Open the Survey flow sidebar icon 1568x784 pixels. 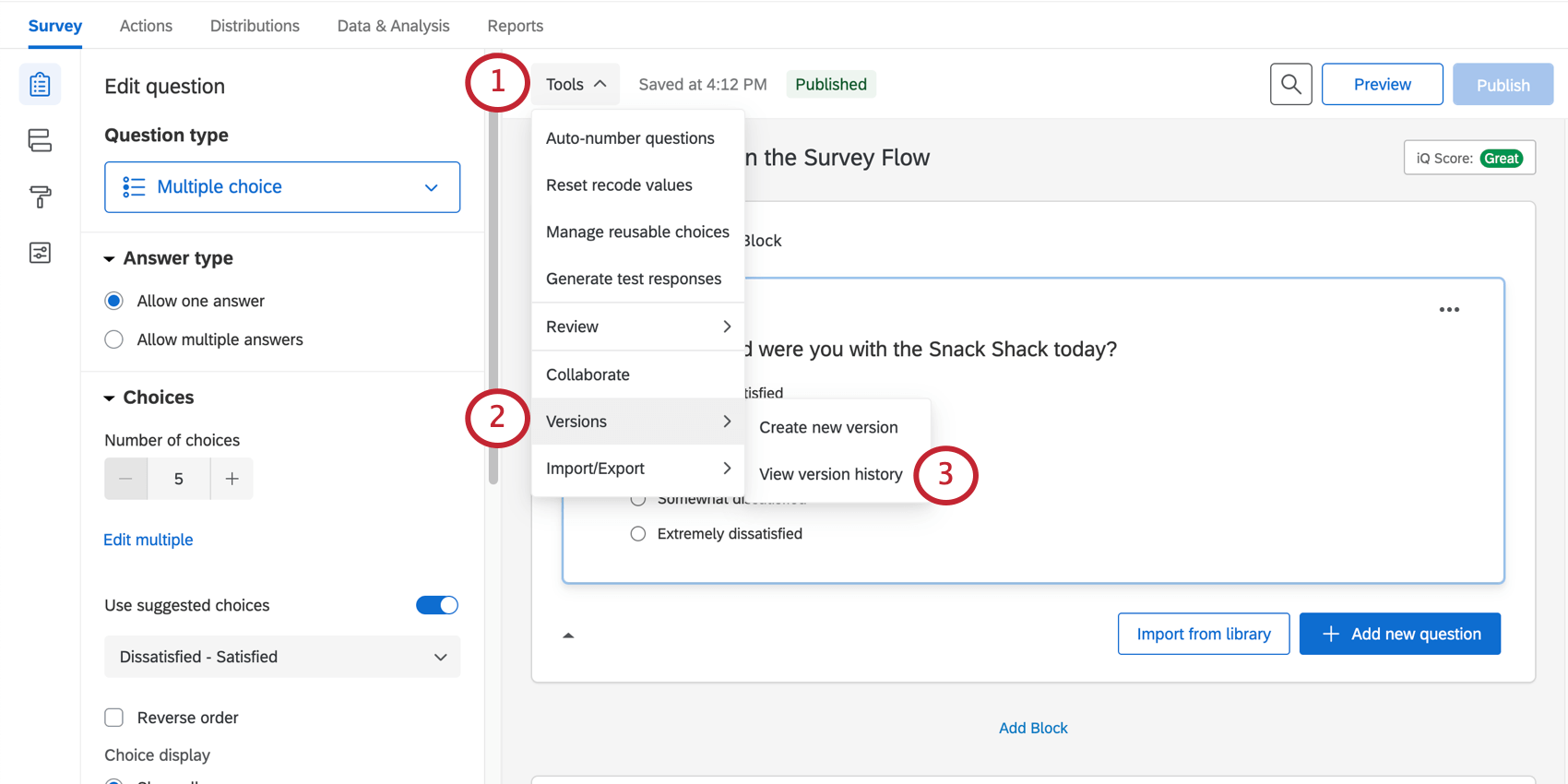pos(40,140)
